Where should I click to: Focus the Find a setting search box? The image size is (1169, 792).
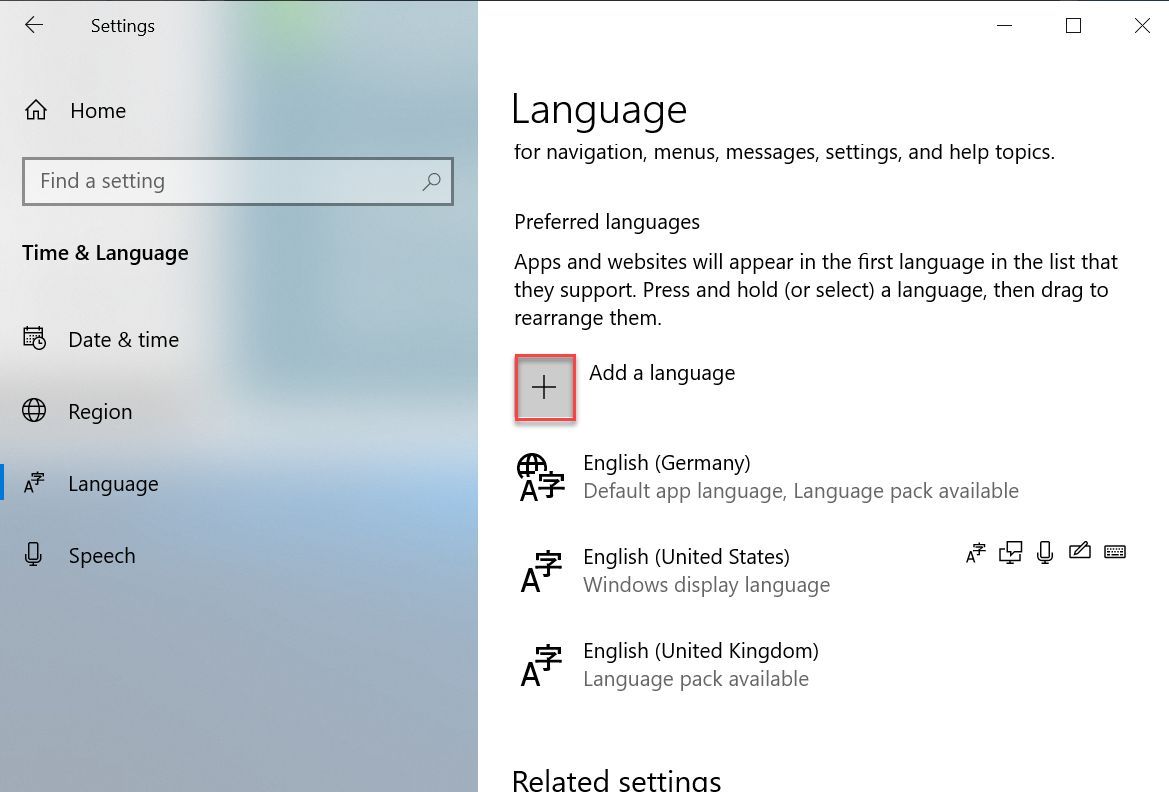(x=238, y=181)
